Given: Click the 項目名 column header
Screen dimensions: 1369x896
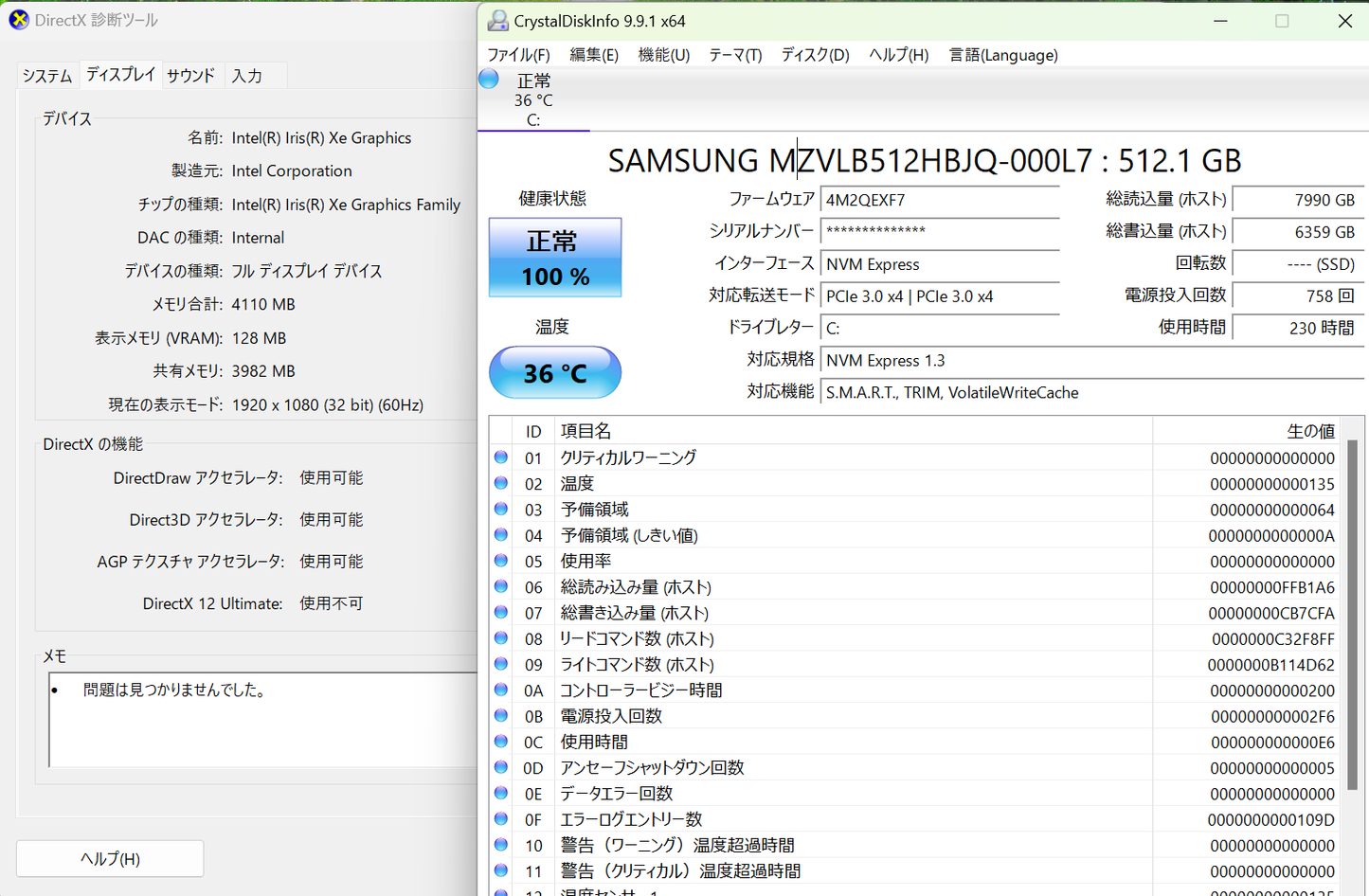Looking at the screenshot, I should pos(853,431).
